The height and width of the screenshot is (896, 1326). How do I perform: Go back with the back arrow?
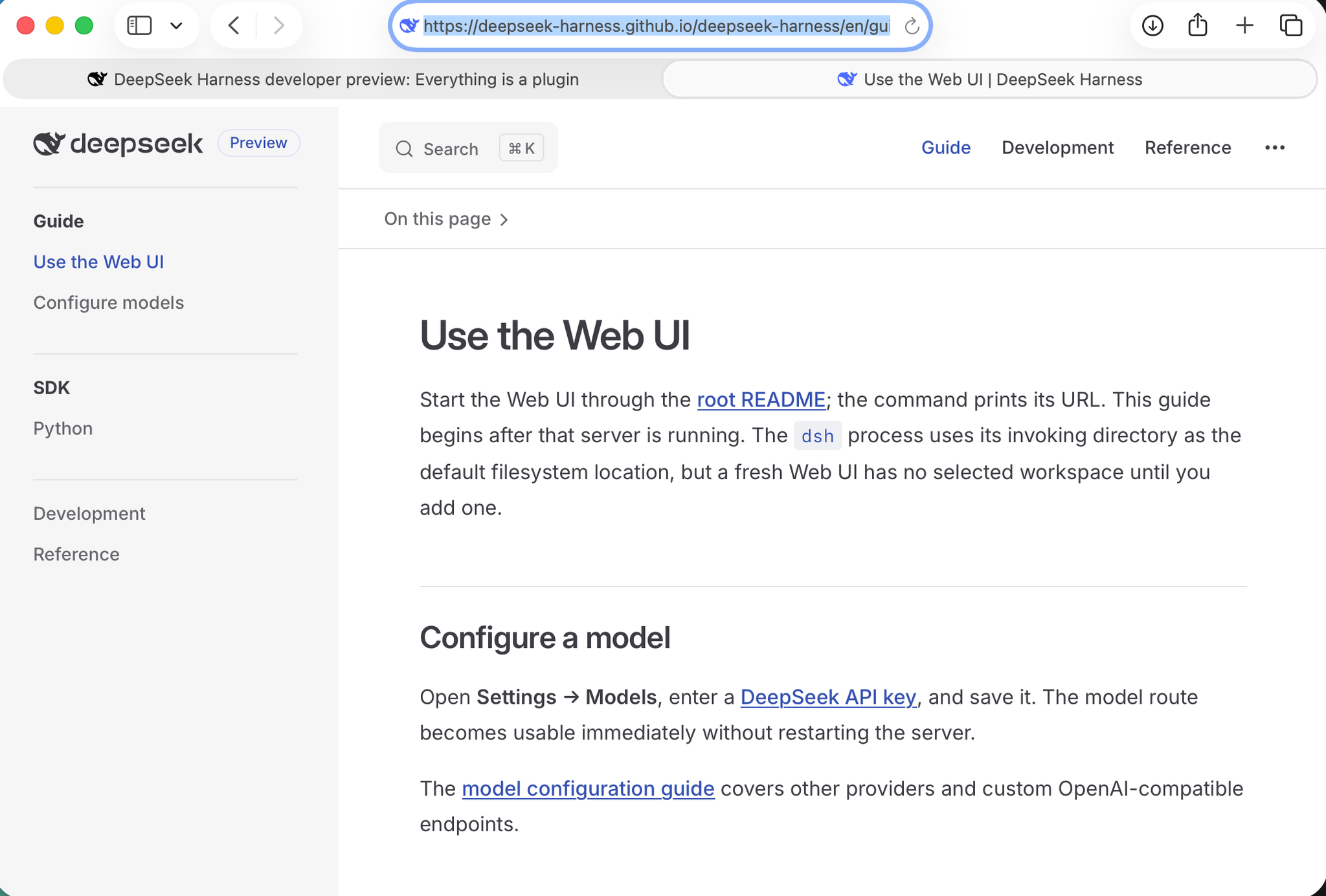point(234,26)
